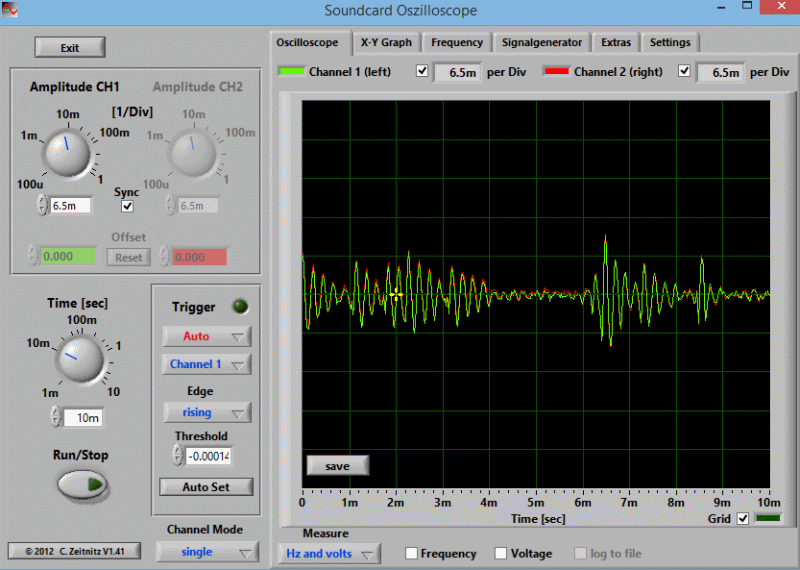This screenshot has height=570, width=800.
Task: Toggle the Grid checkbox
Action: [743, 519]
